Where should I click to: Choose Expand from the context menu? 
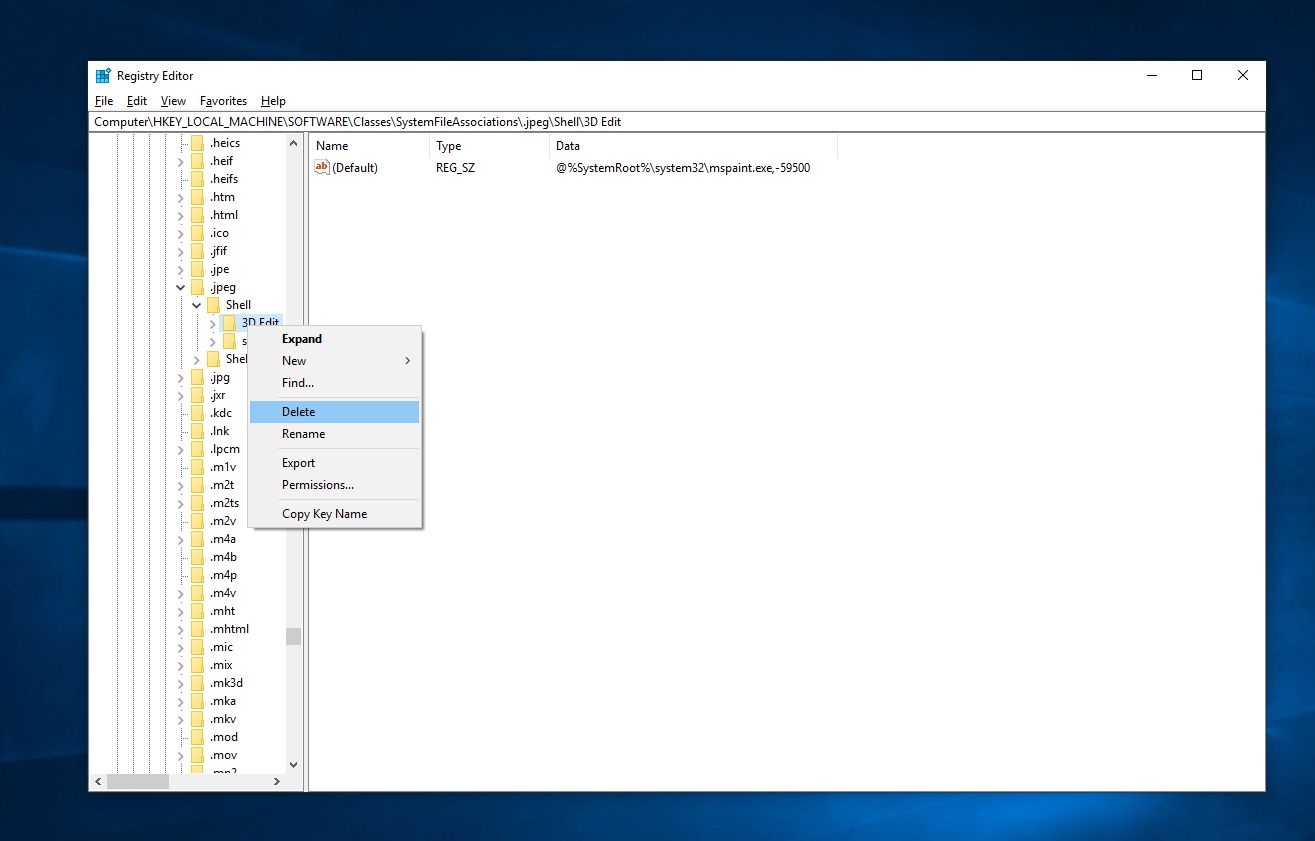point(334,339)
